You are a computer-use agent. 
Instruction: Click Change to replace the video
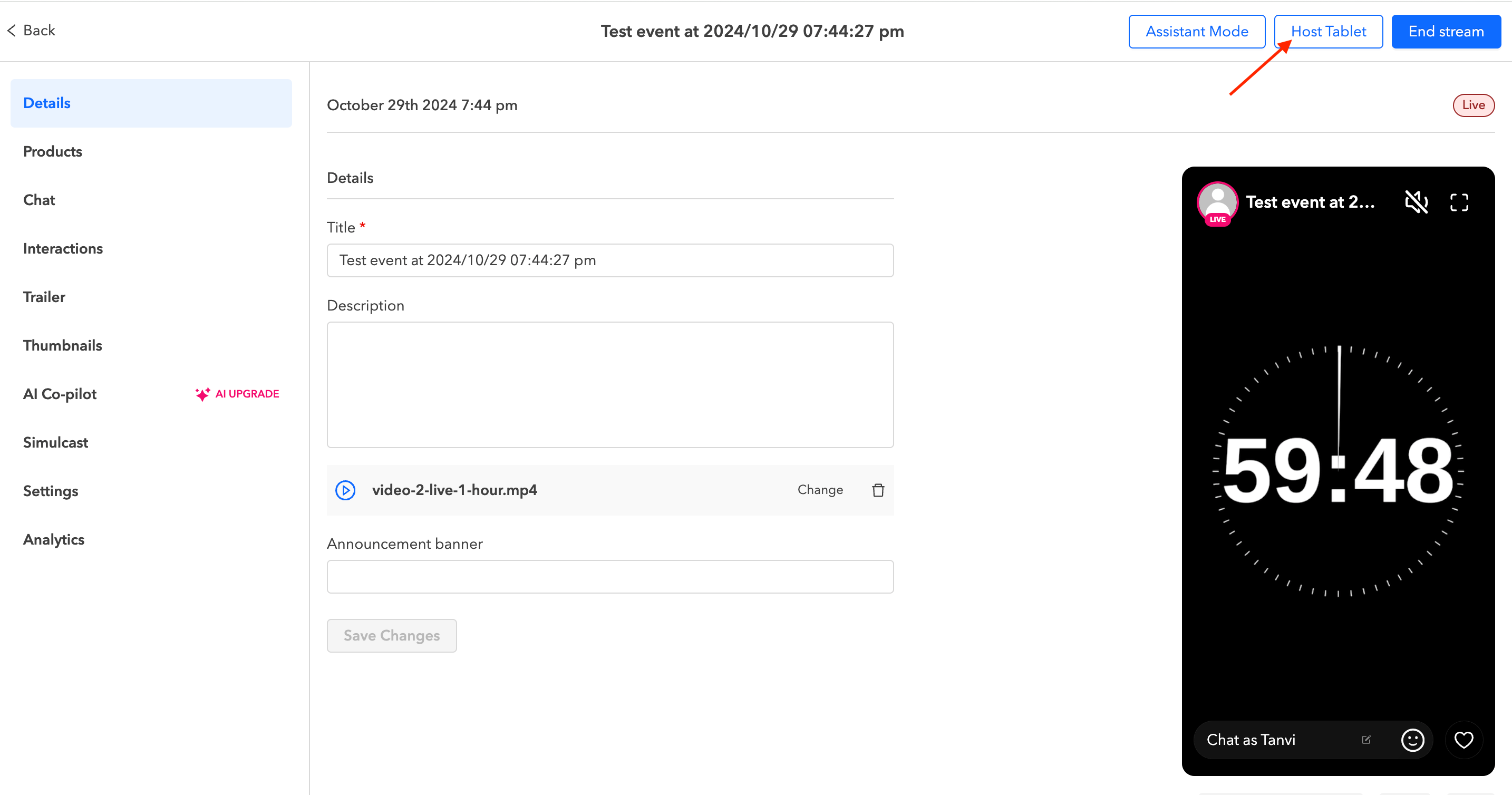tap(820, 490)
